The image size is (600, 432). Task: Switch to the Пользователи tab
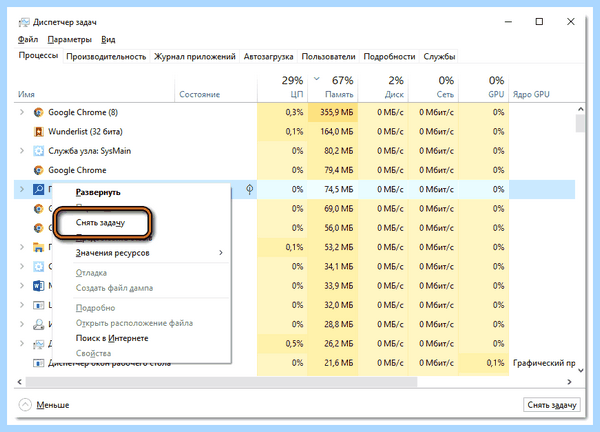[x=328, y=57]
